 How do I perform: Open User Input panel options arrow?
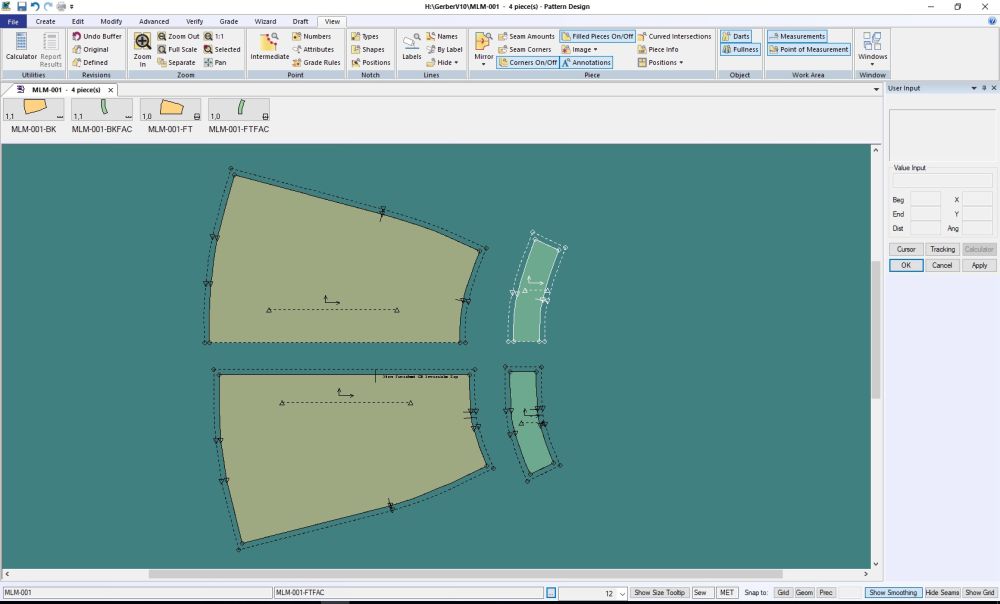974,88
